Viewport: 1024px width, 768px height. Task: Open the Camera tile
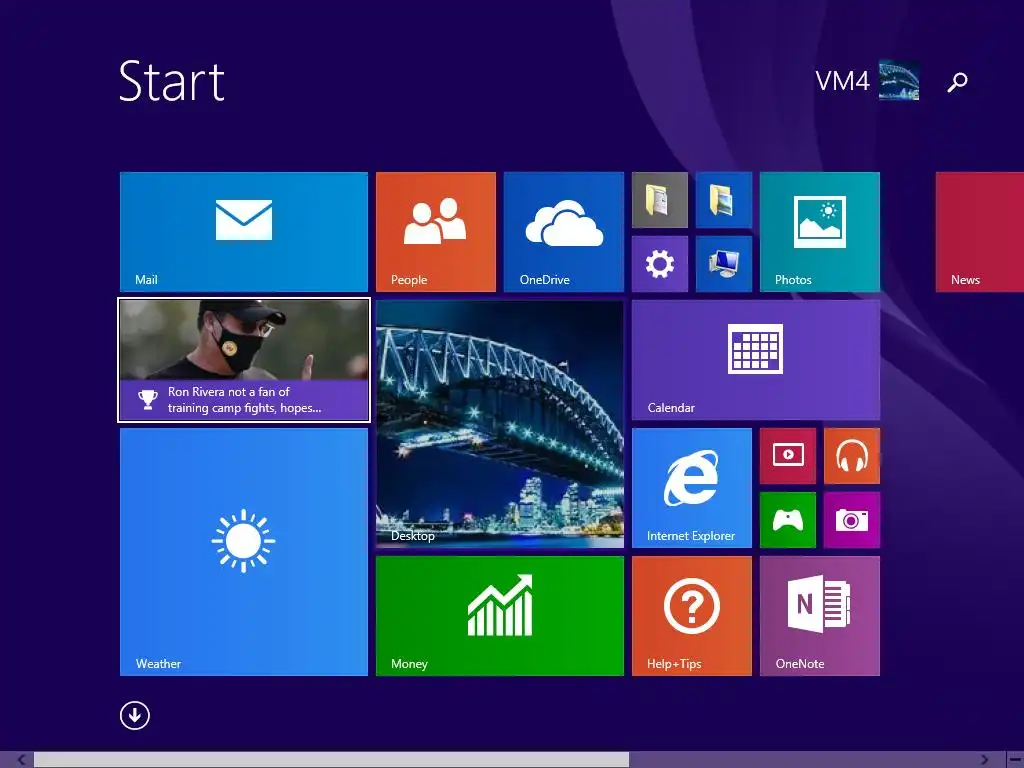[x=852, y=520]
